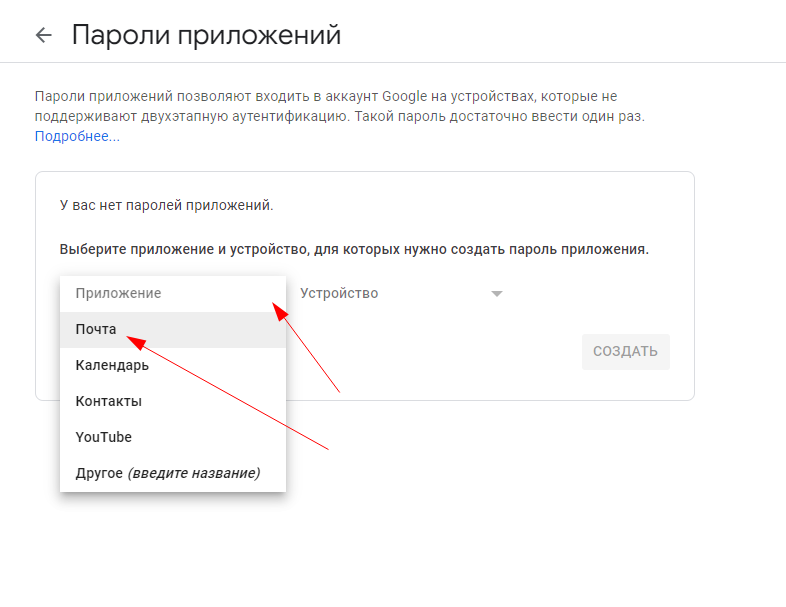This screenshot has height=607, width=786.
Task: Click the 'У вас нет паролей приложений' message
Action: pyautogui.click(x=166, y=205)
